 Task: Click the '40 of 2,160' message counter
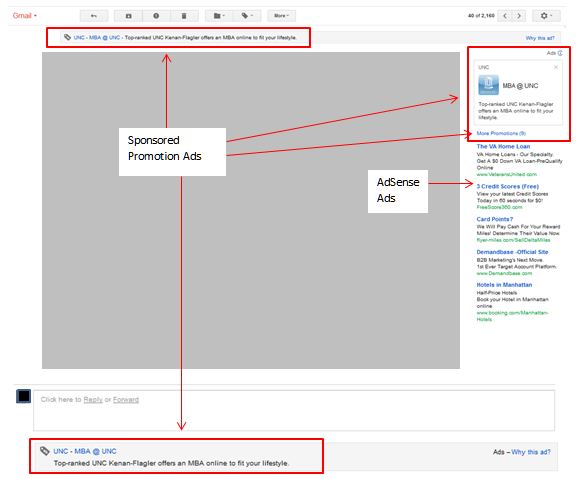coord(481,16)
